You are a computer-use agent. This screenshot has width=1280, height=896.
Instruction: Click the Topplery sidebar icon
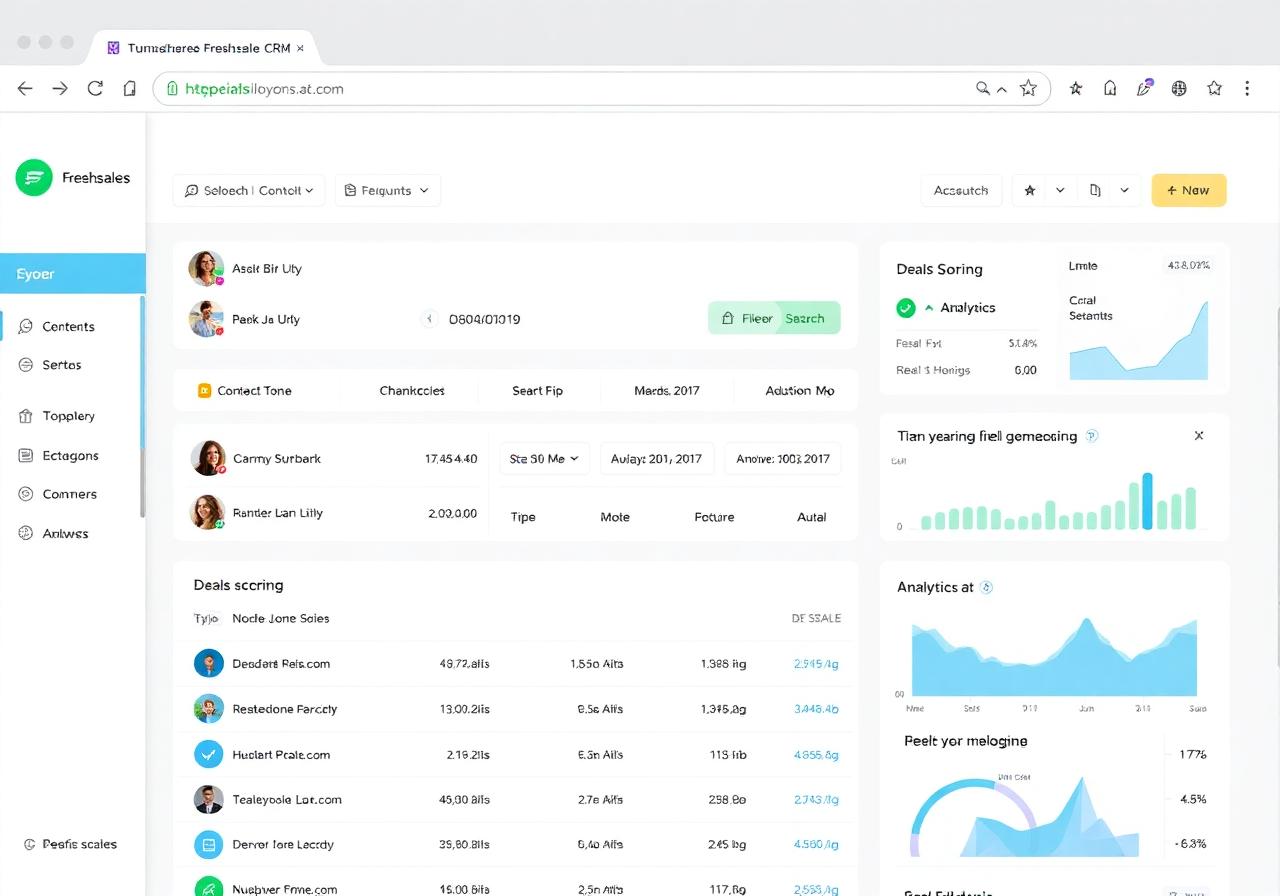(25, 416)
